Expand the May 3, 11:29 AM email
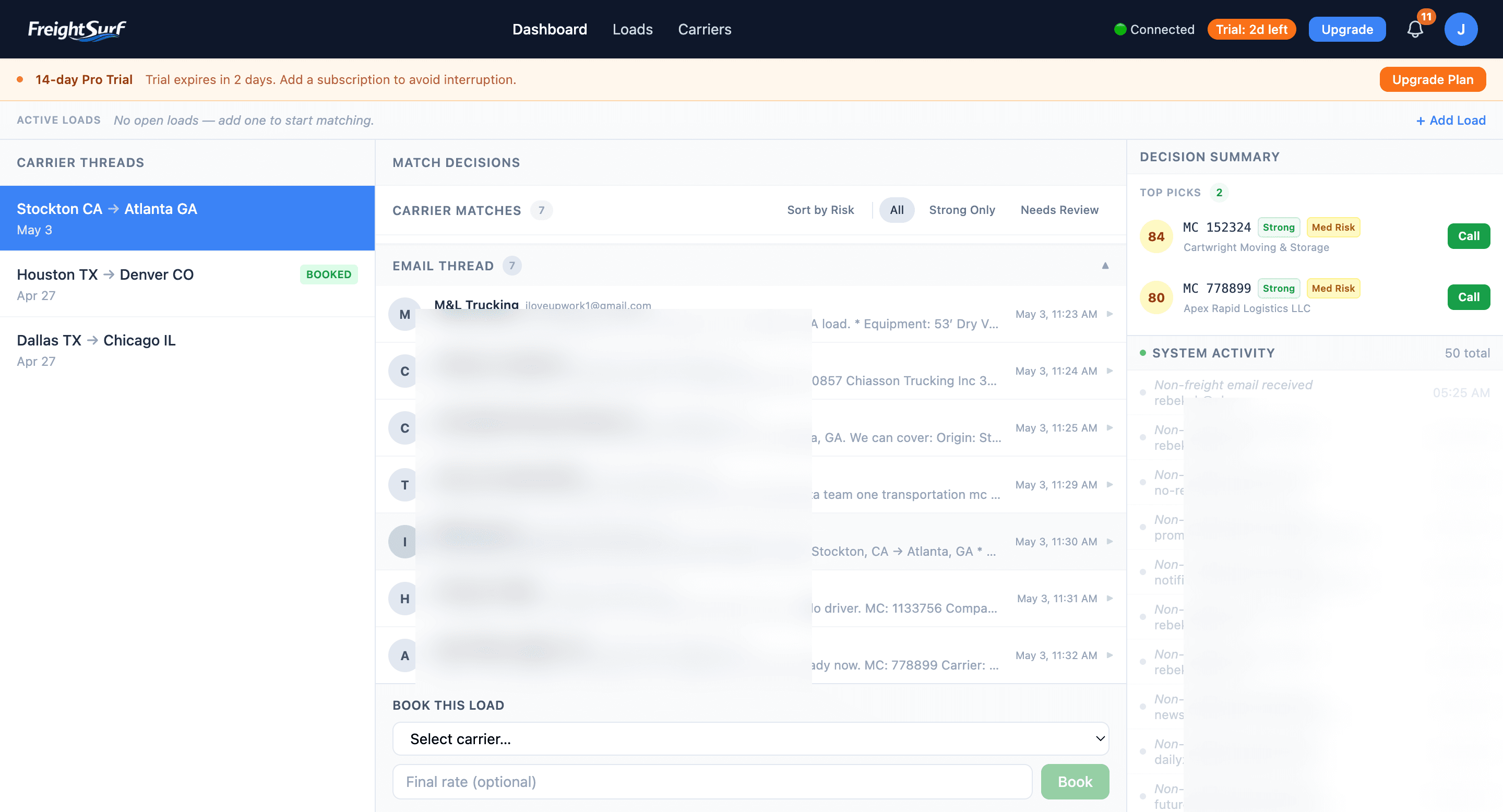The image size is (1503, 812). [x=1110, y=485]
